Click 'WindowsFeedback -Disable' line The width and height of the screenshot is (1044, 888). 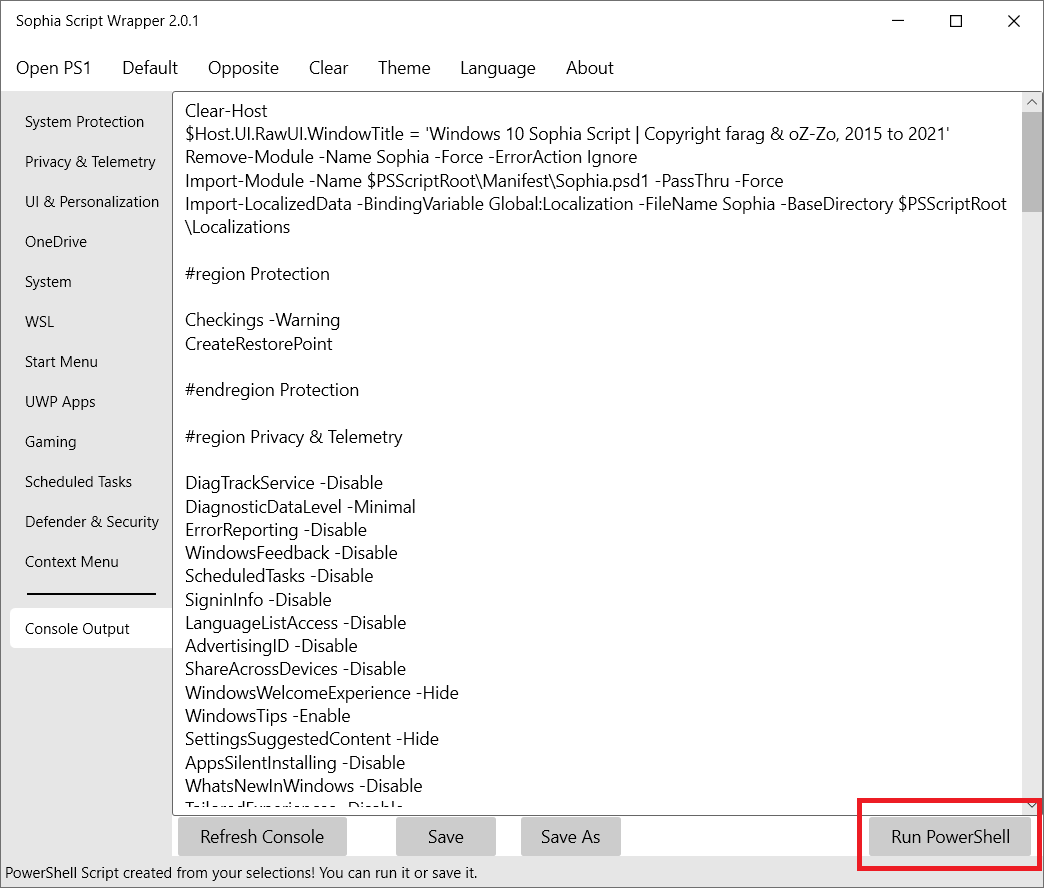[x=291, y=553]
